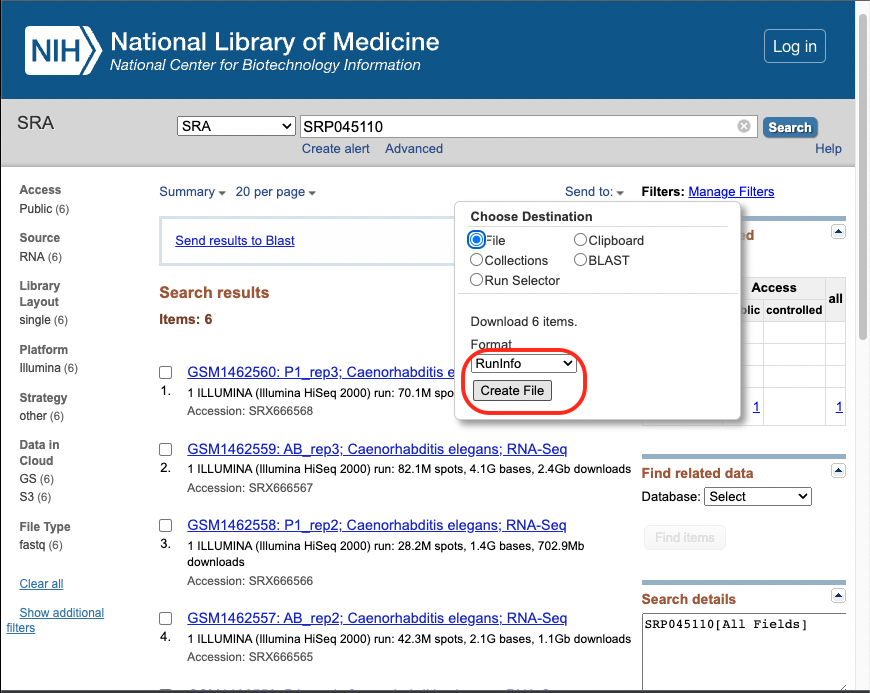Image resolution: width=870 pixels, height=693 pixels.
Task: Click Send results to Blast link
Action: tap(235, 241)
